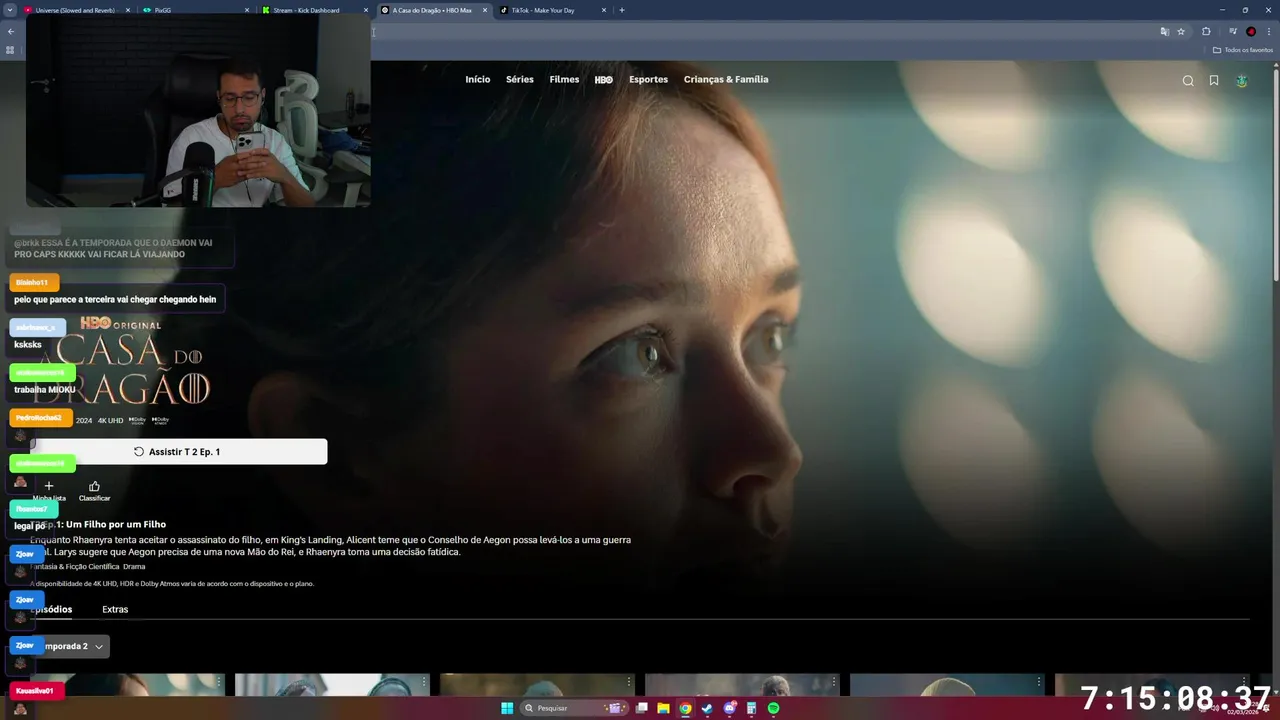Open options on the third episode thumbnail
1280x720 pixels.
click(629, 682)
